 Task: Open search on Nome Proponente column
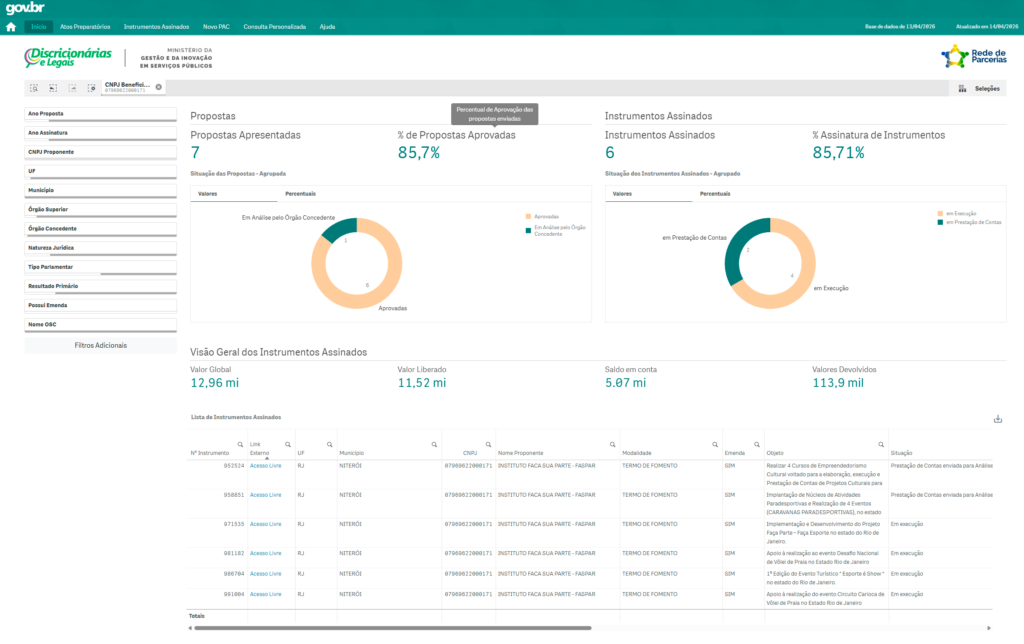(x=612, y=443)
